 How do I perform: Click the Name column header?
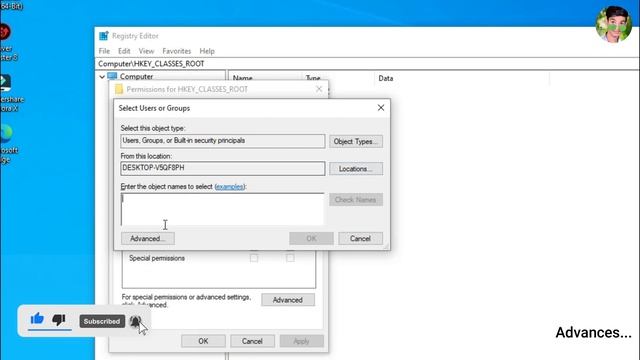tap(242, 78)
